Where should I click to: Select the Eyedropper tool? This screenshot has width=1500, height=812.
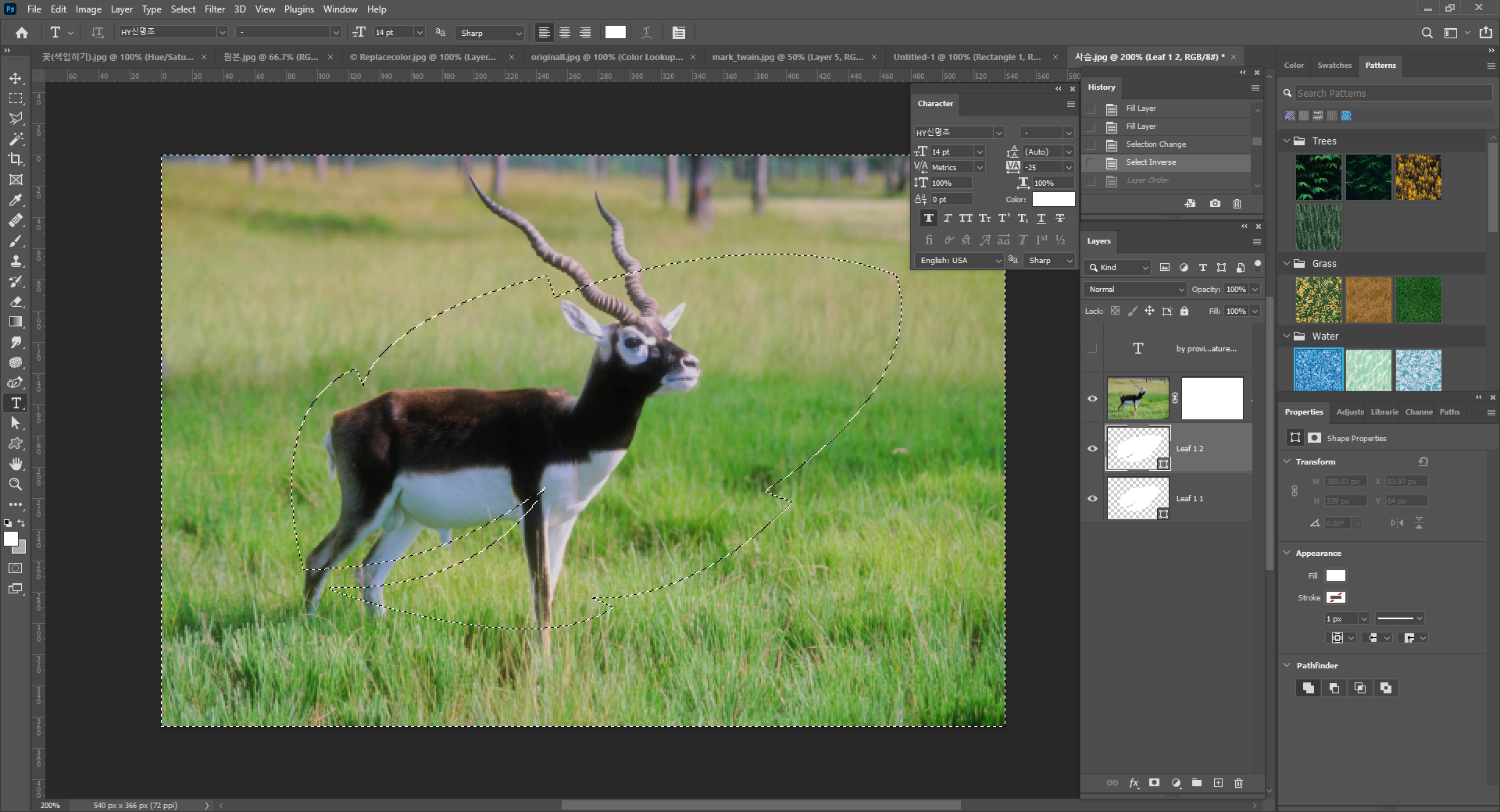pos(16,200)
